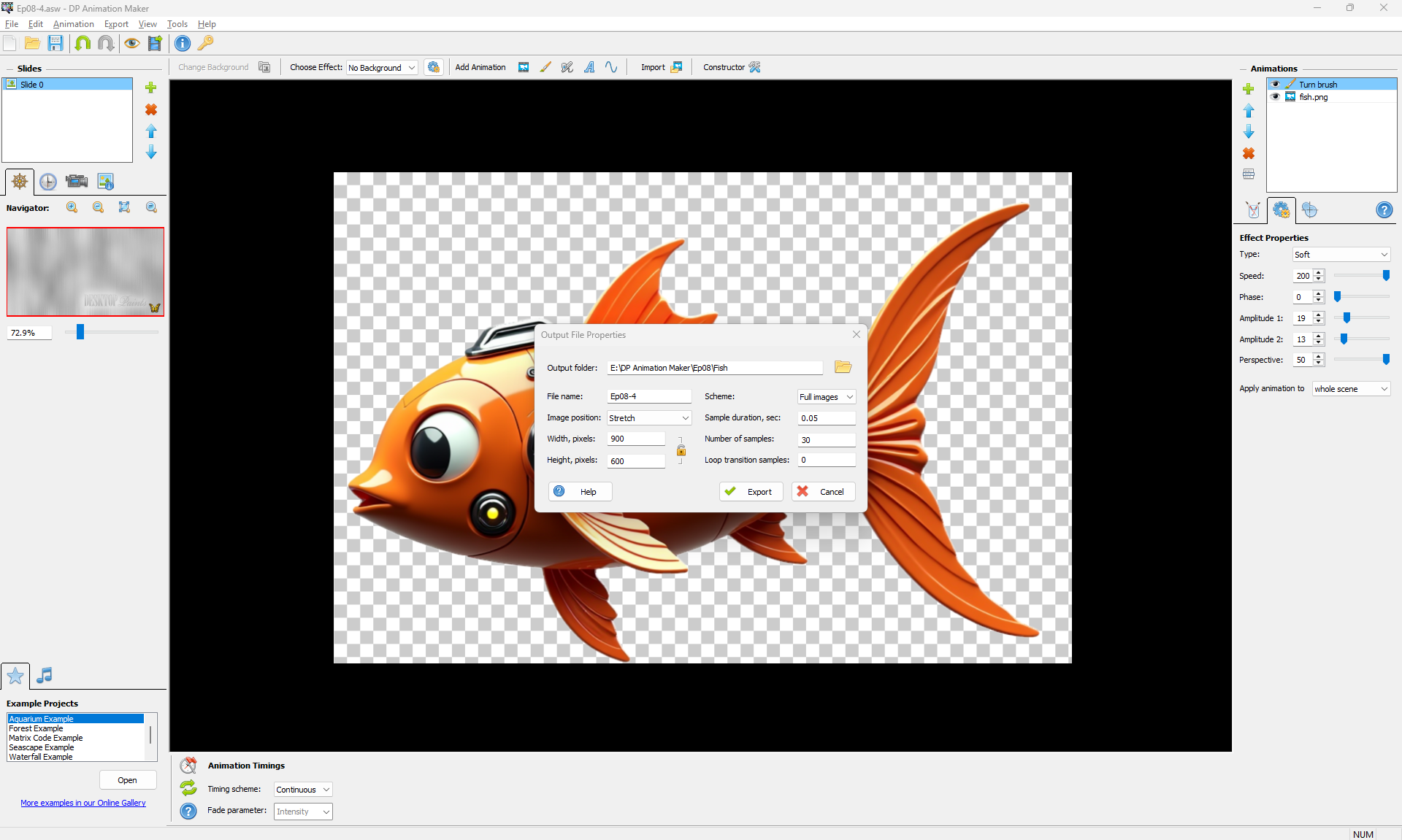
Task: Hide the Turn brush animation layer
Action: point(1276,85)
